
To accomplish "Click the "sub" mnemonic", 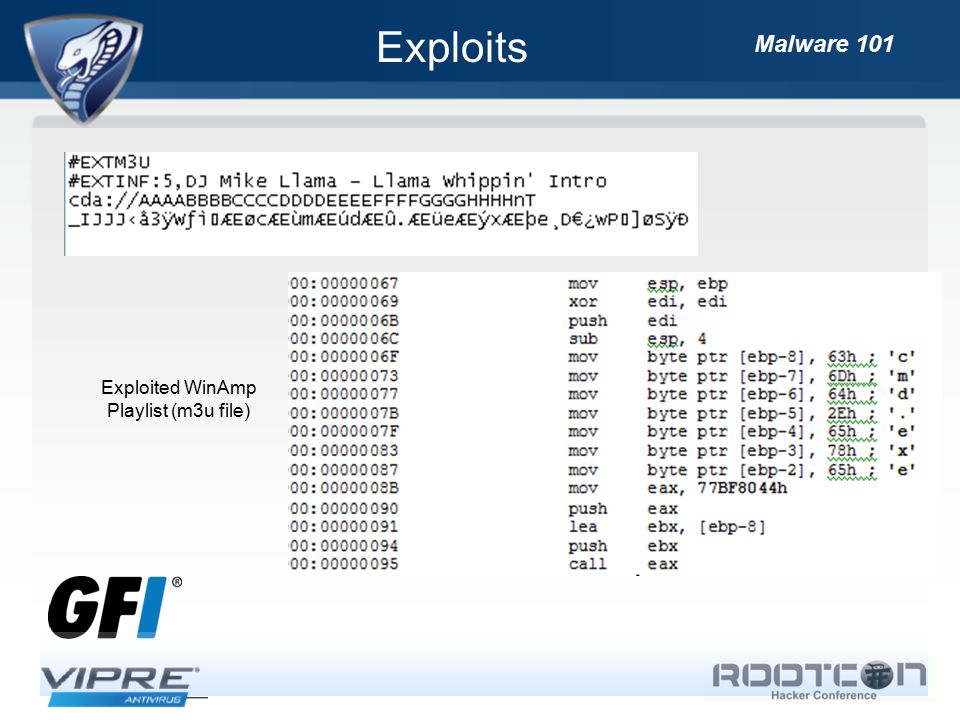I will coord(583,339).
